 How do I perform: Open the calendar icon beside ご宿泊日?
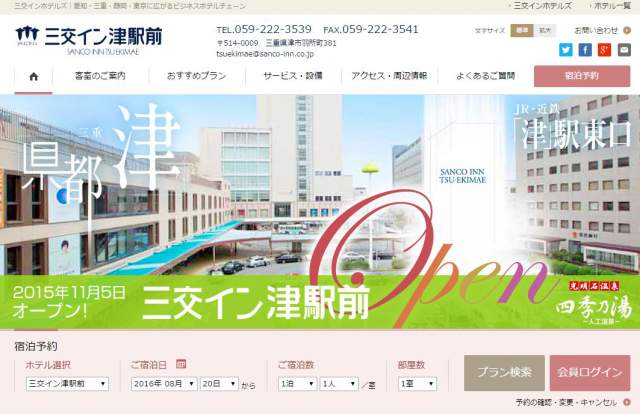pos(181,363)
